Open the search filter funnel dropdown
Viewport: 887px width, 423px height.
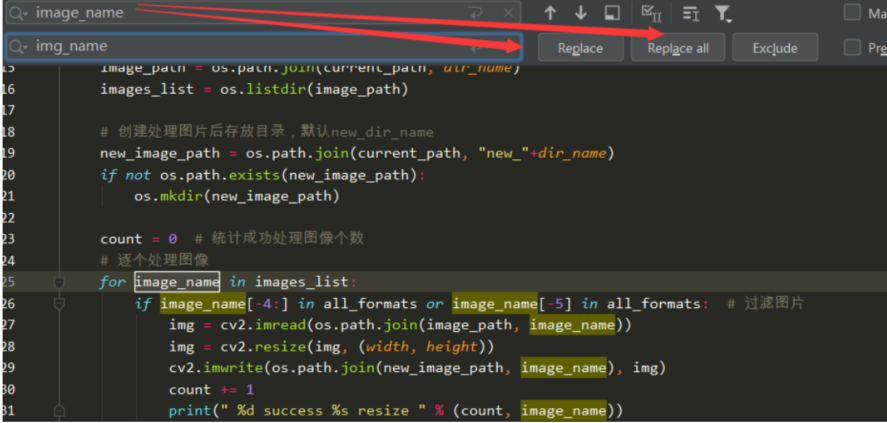[x=723, y=14]
